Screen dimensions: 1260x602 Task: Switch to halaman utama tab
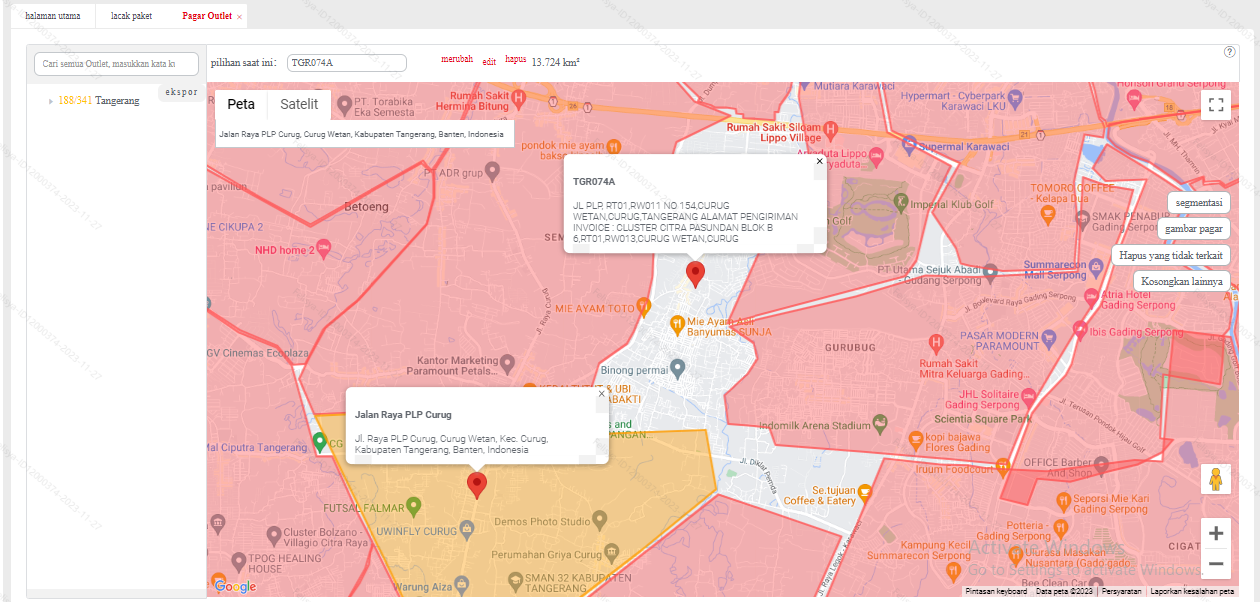click(53, 16)
